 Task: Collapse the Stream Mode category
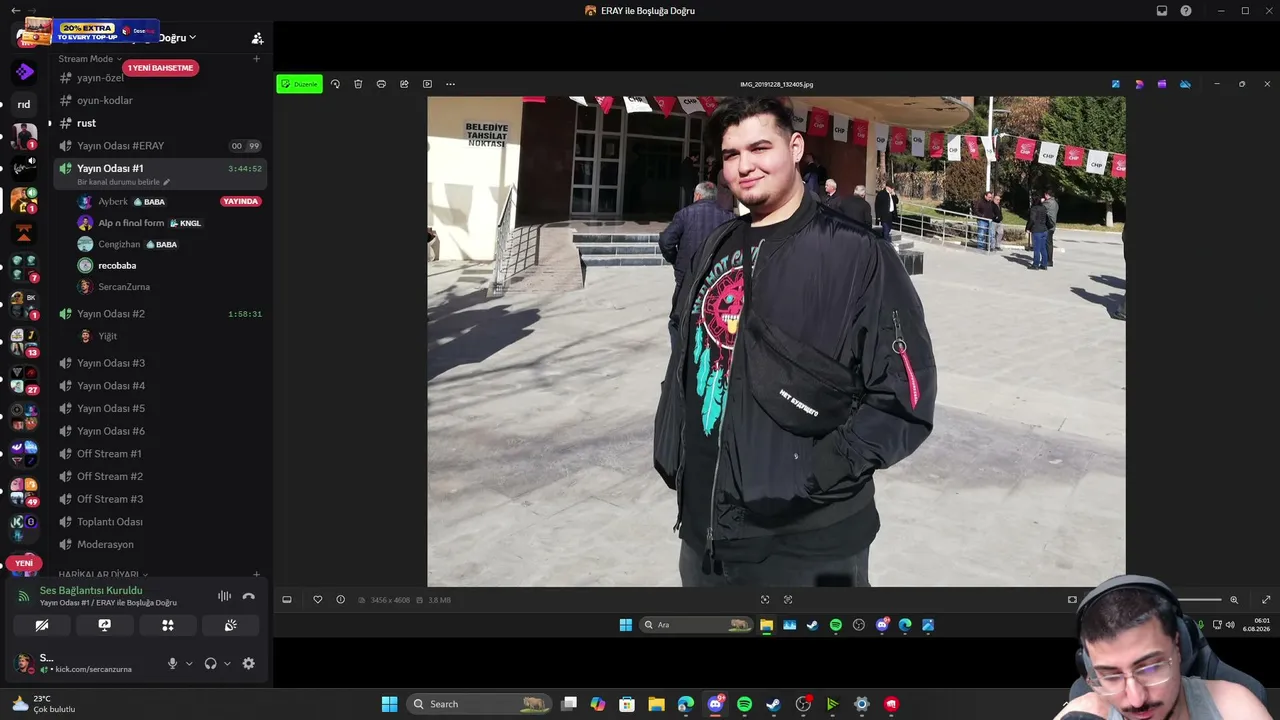coord(90,59)
